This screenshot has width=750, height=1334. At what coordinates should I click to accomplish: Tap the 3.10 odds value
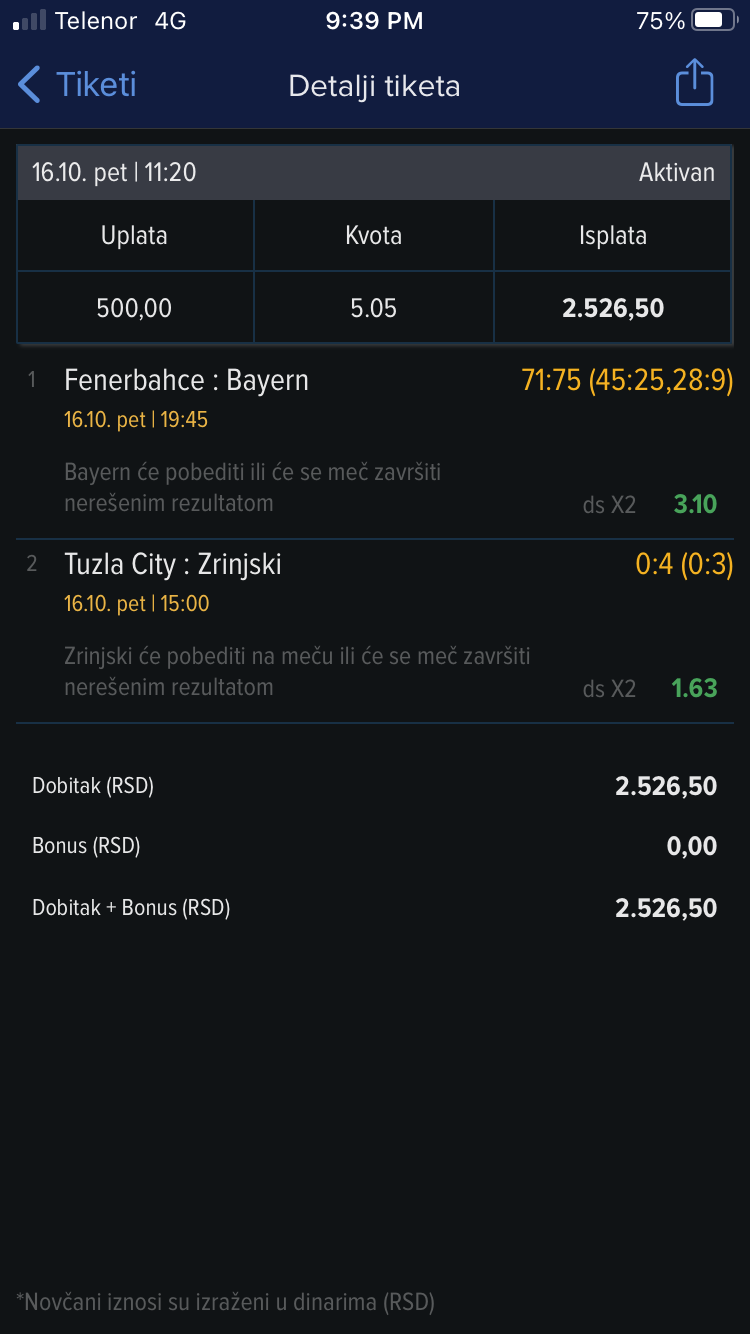(695, 504)
